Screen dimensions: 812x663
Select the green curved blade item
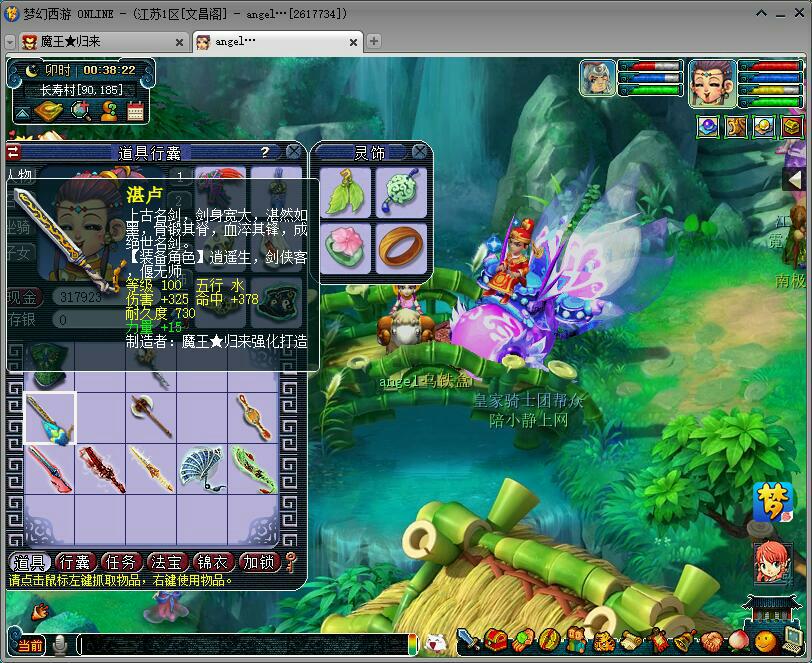coord(253,469)
